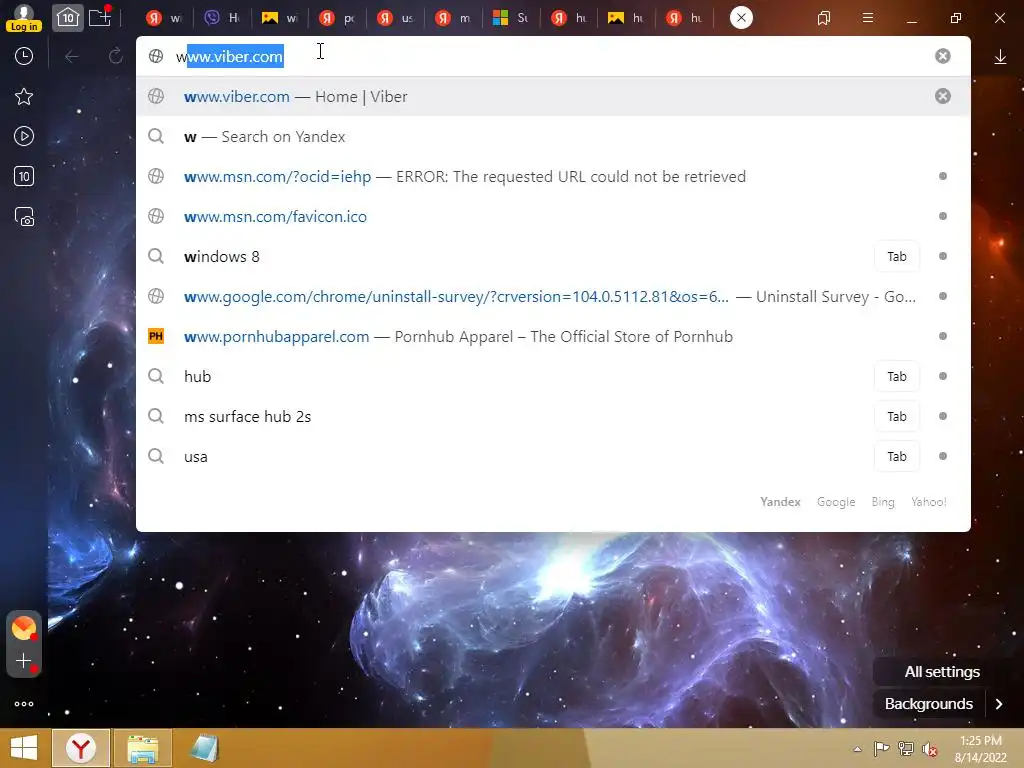Viewport: 1024px width, 768px height.
Task: Reload the page with the refresh icon
Action: (116, 56)
